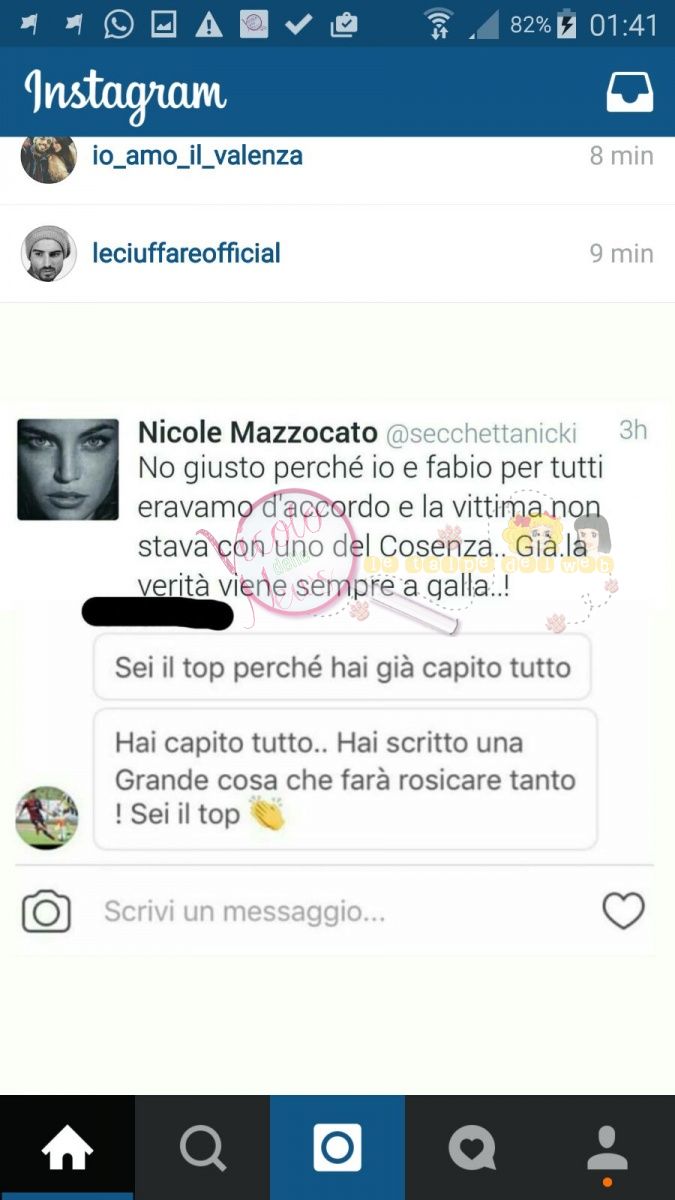Open the Instagram Direct inbox icon
The height and width of the screenshot is (1200, 675).
[630, 92]
